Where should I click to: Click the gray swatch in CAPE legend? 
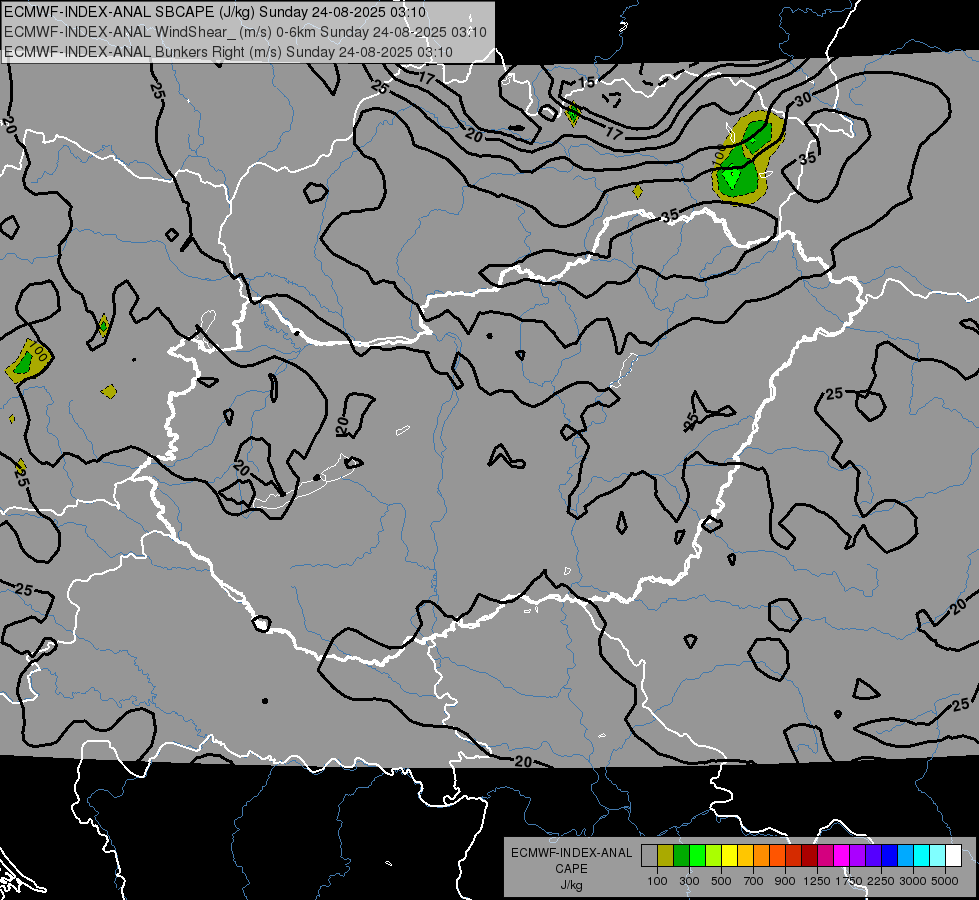click(649, 855)
